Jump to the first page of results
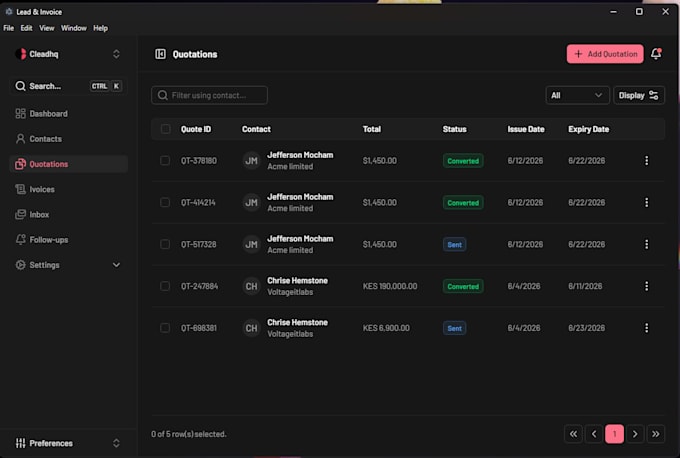The image size is (680, 458). tap(573, 434)
